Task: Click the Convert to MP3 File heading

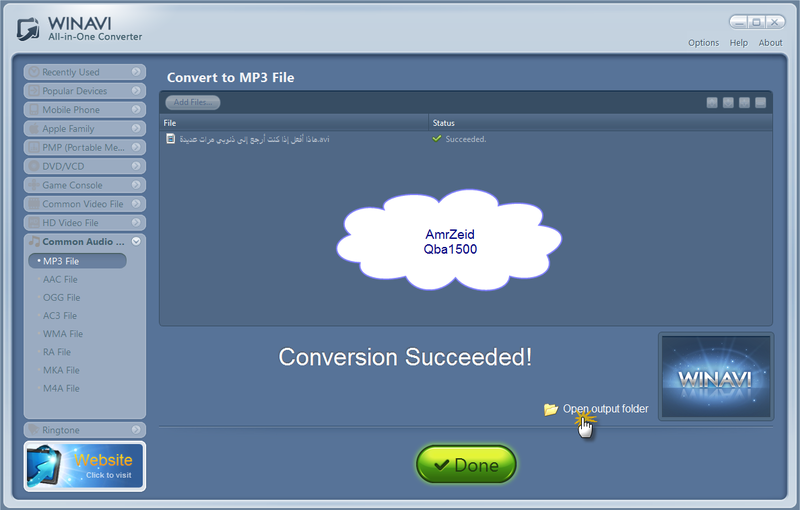Action: pyautogui.click(x=231, y=78)
